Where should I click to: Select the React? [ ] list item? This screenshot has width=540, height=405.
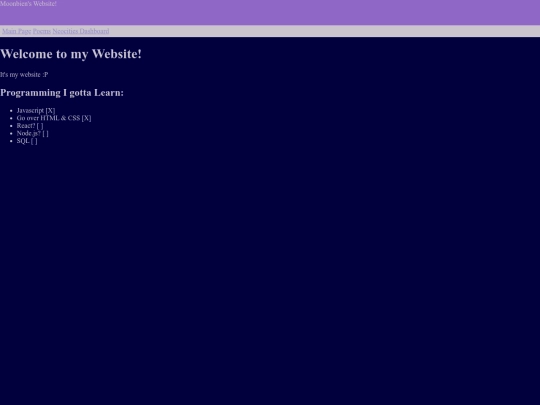30,126
